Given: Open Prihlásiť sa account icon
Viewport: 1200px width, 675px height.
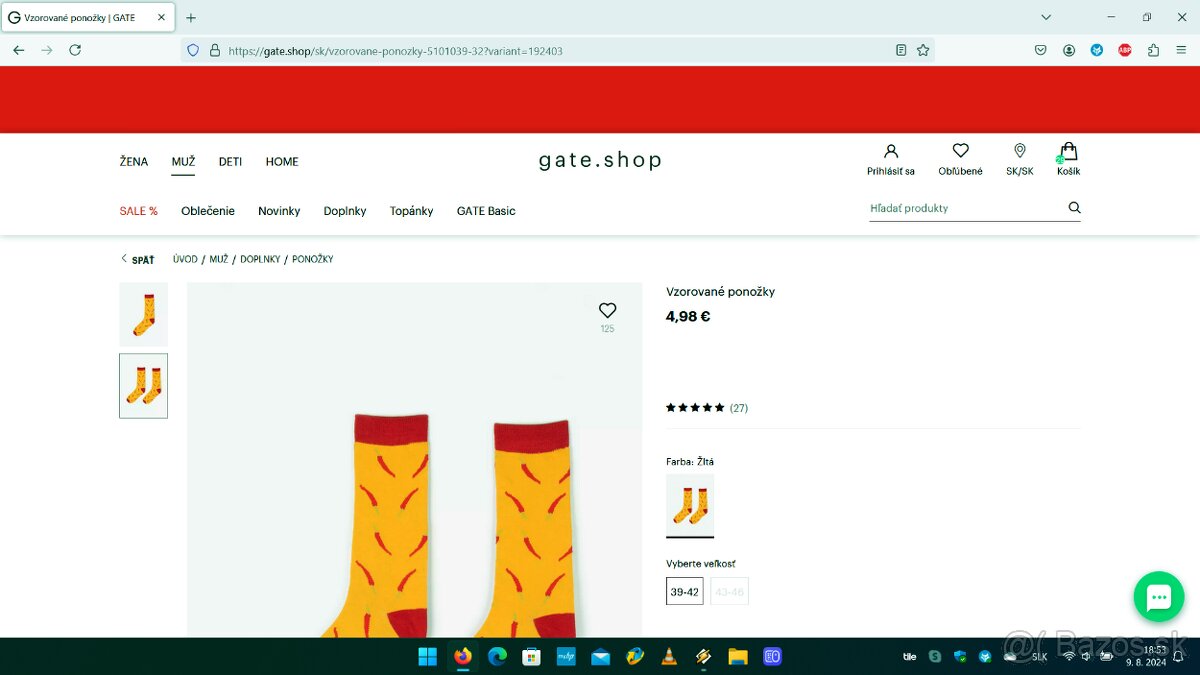Looking at the screenshot, I should [890, 151].
